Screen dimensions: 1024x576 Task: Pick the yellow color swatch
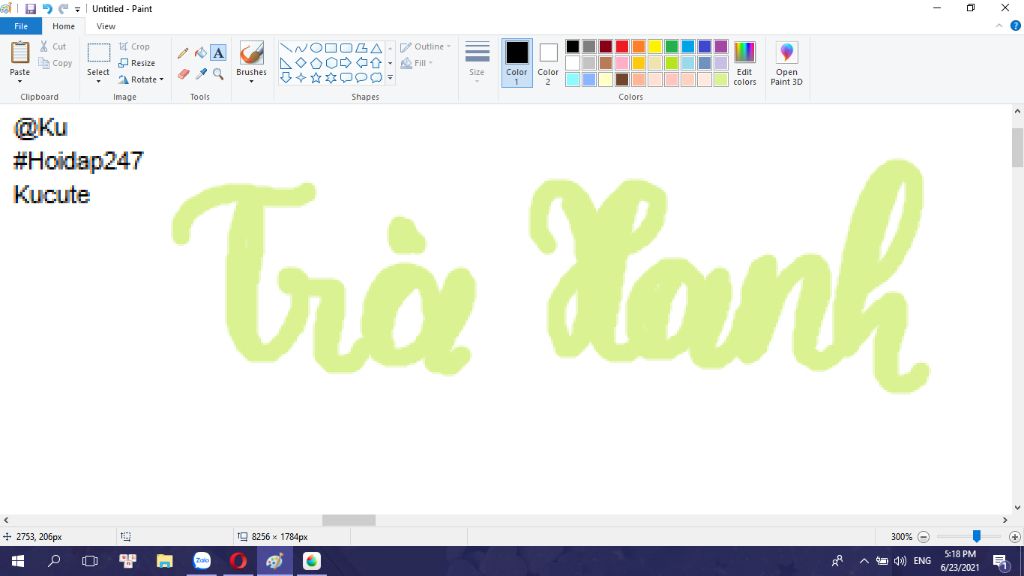[655, 46]
